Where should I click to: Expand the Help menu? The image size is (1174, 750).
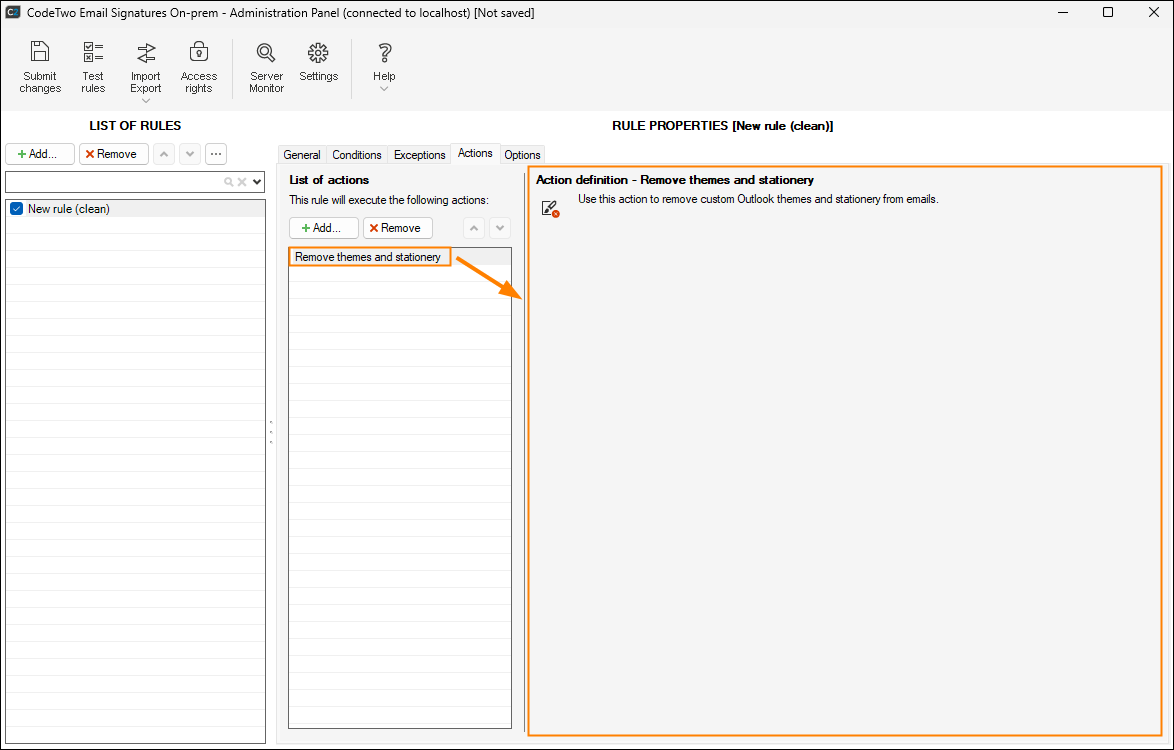point(384,66)
